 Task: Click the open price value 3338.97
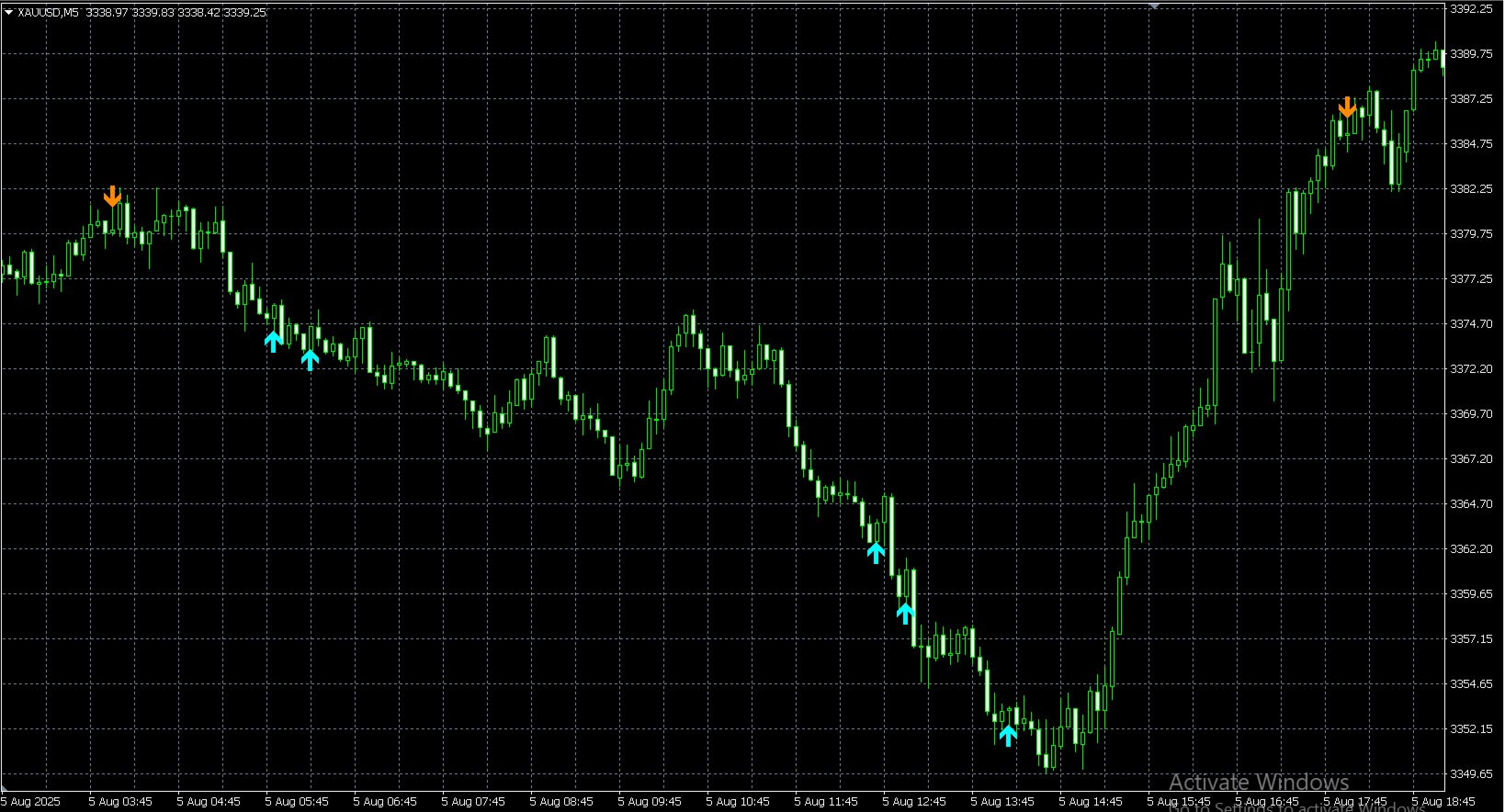point(107,13)
